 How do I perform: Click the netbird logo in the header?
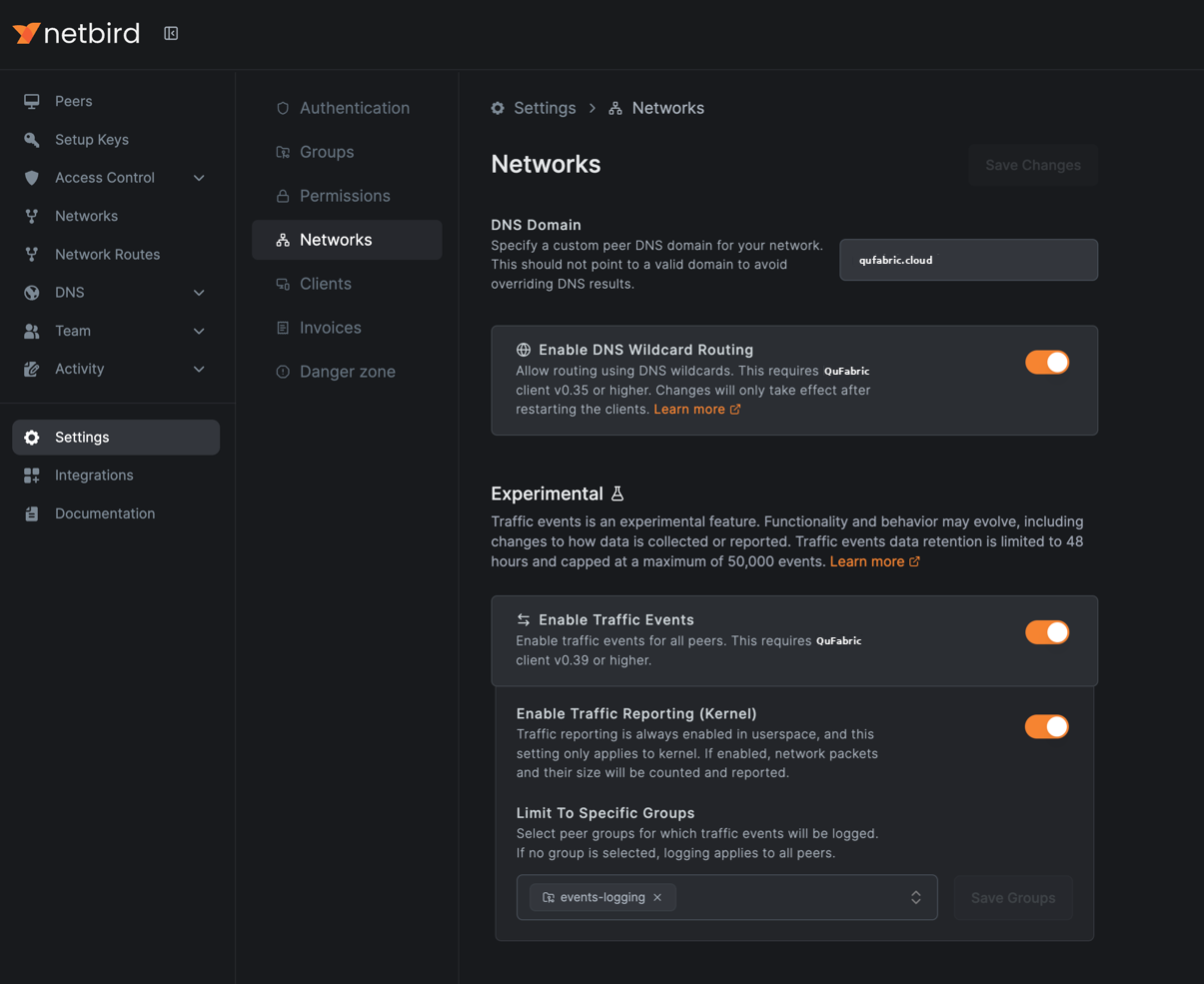click(x=76, y=33)
